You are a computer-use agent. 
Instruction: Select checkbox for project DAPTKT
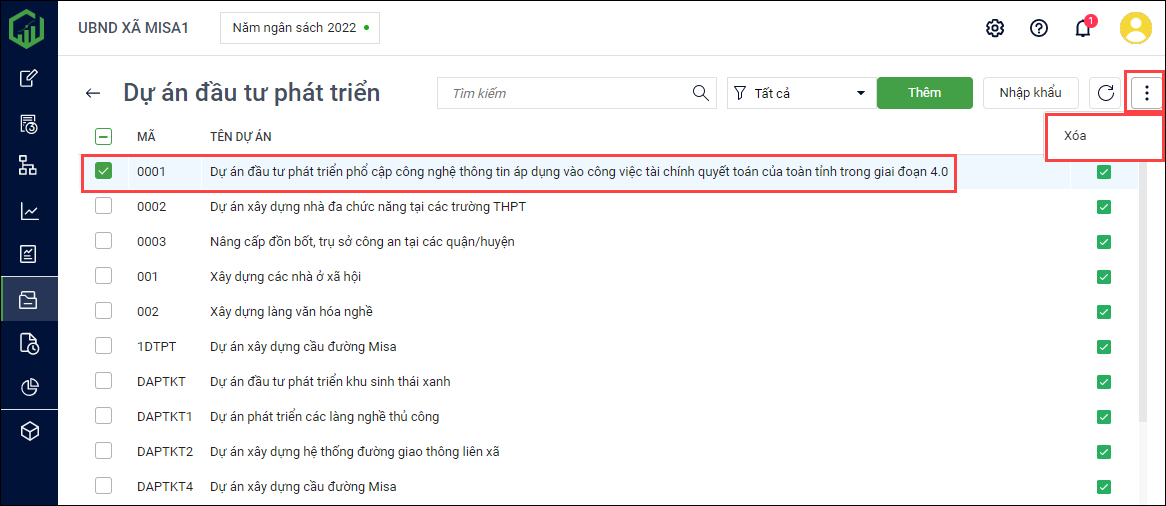(104, 381)
